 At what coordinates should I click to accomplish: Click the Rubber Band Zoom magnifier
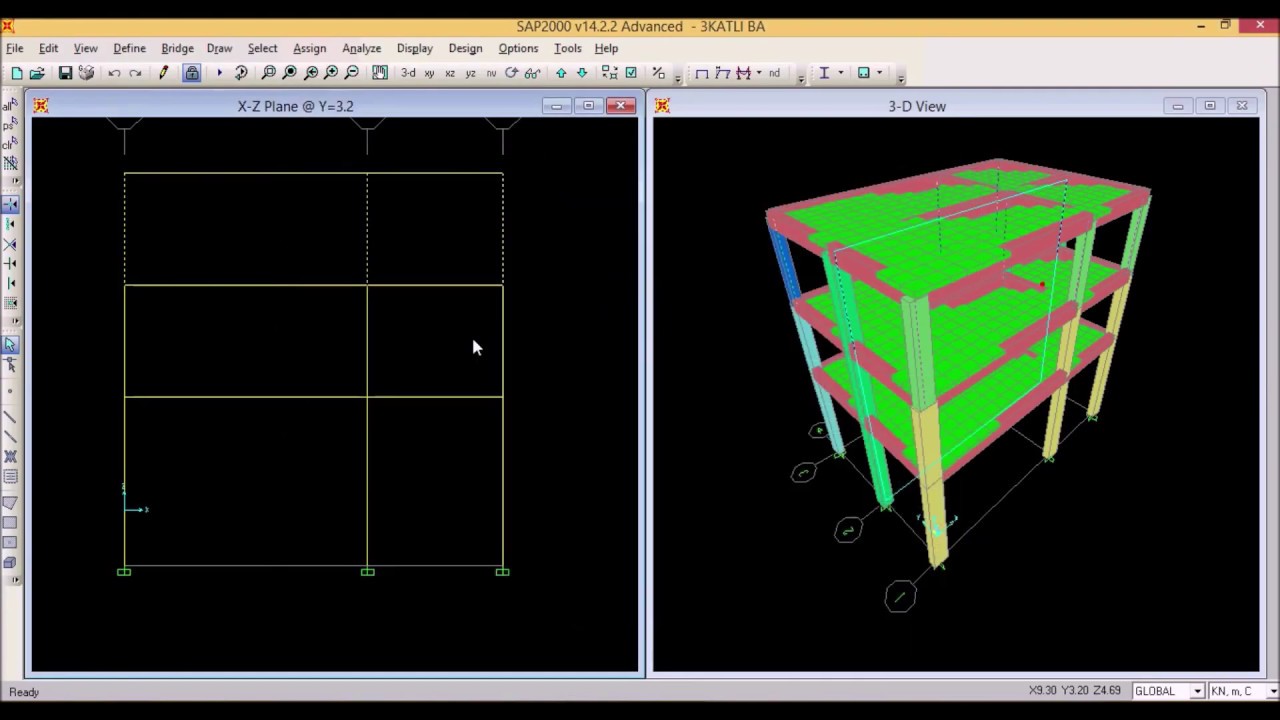pos(269,73)
